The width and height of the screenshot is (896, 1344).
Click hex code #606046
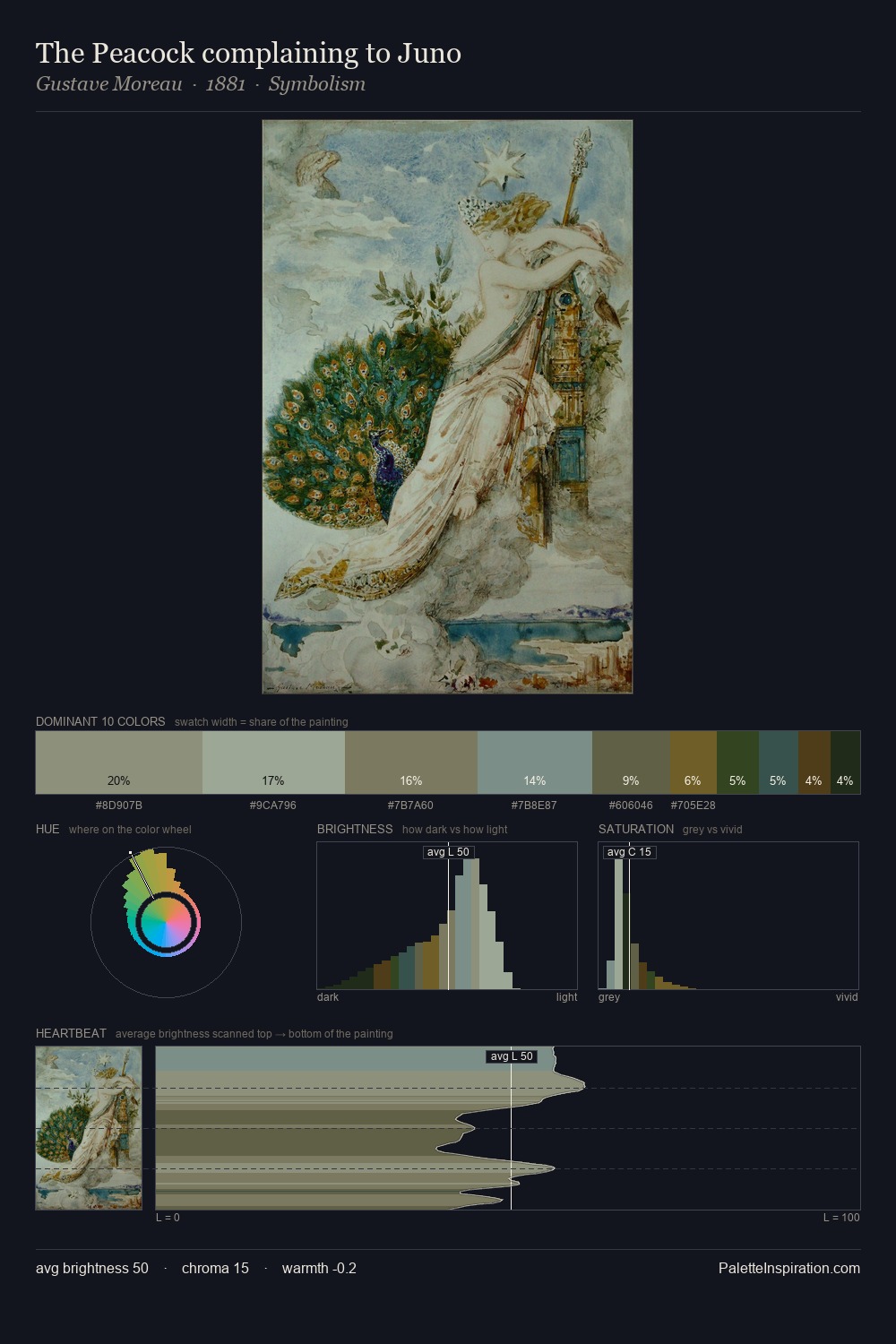(x=631, y=806)
